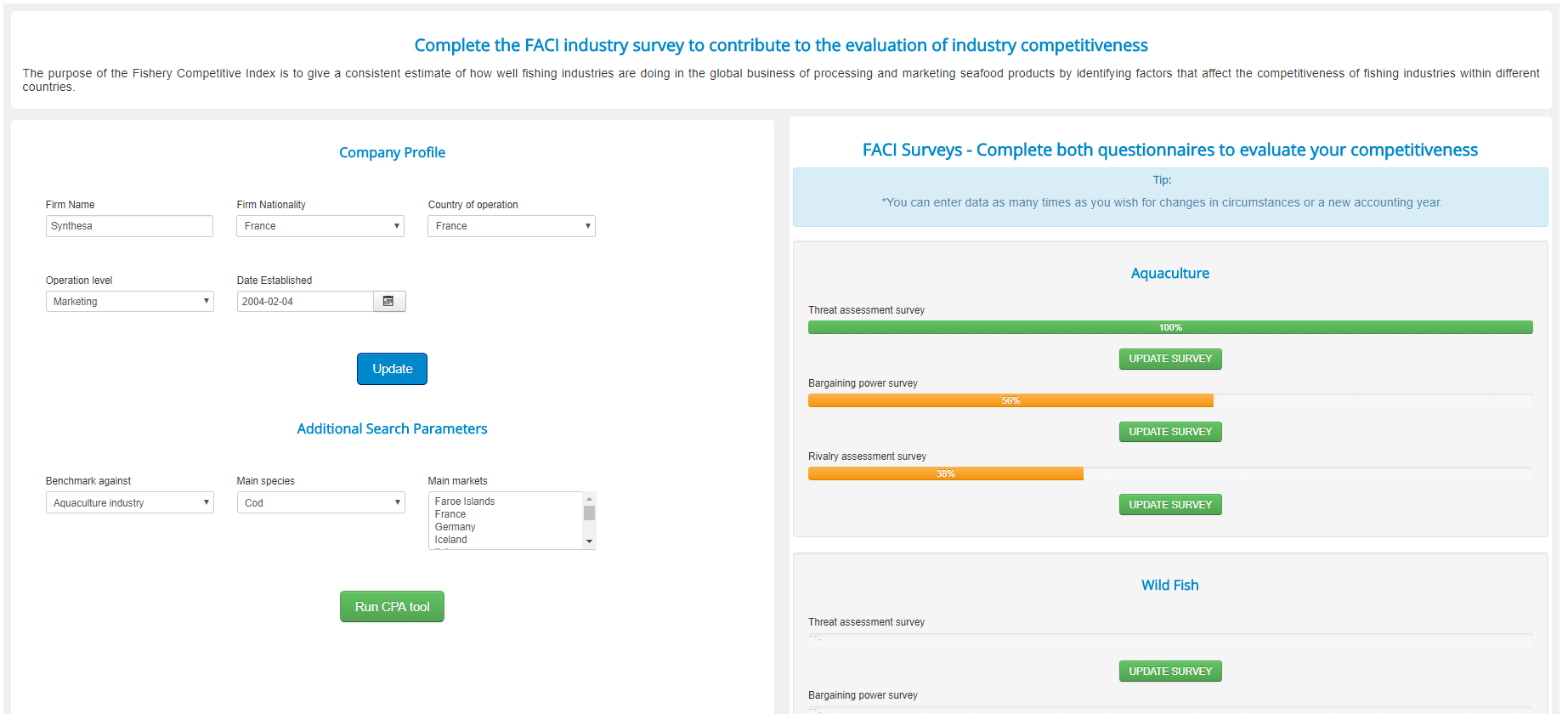Click the Aquaculture section heading
This screenshot has width=1568, height=714.
tap(1170, 273)
